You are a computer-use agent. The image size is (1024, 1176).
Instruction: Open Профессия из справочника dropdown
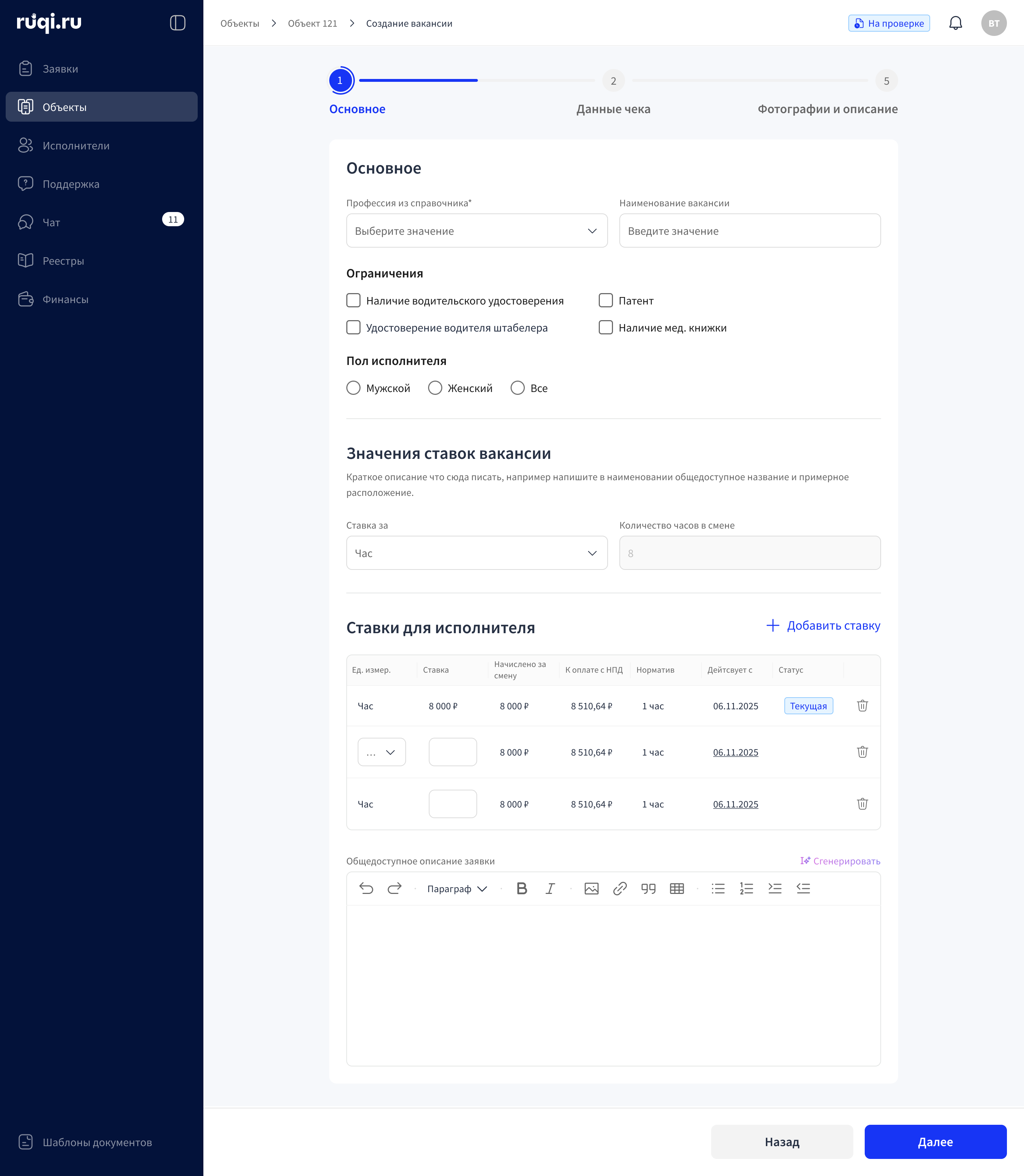(476, 231)
